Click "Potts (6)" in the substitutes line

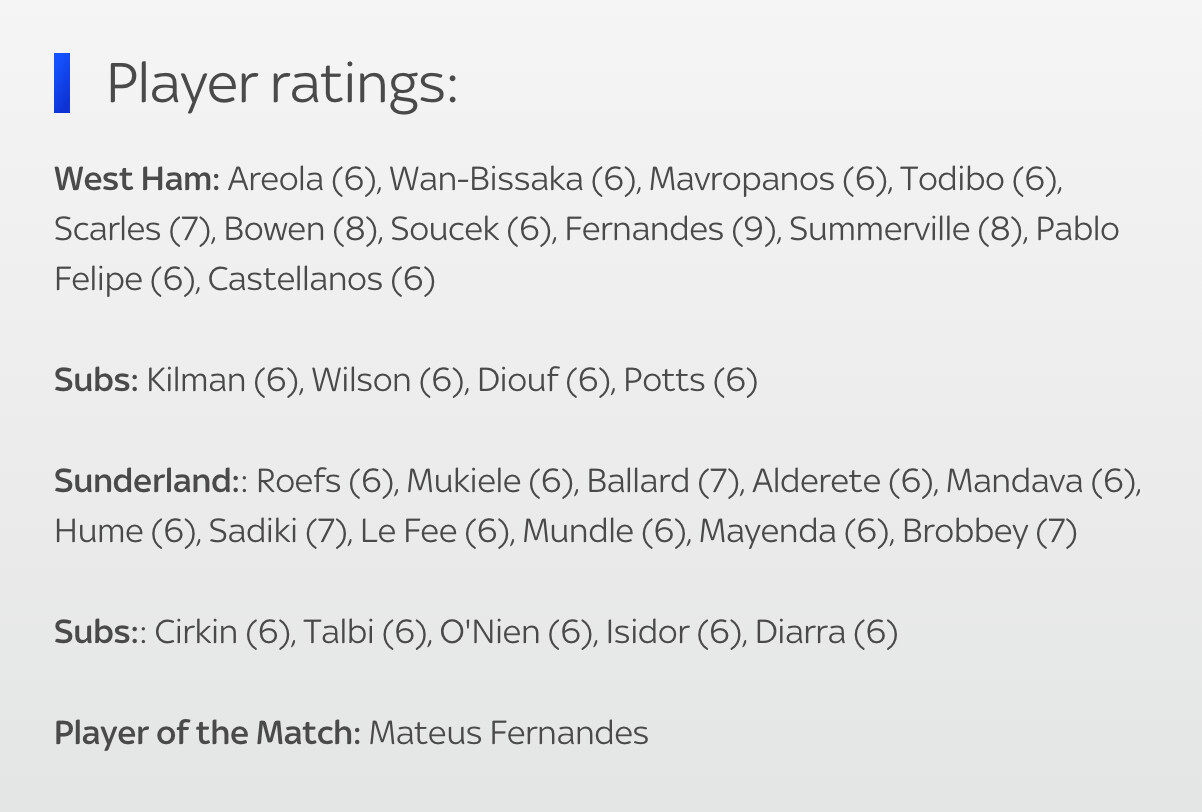[x=690, y=381]
